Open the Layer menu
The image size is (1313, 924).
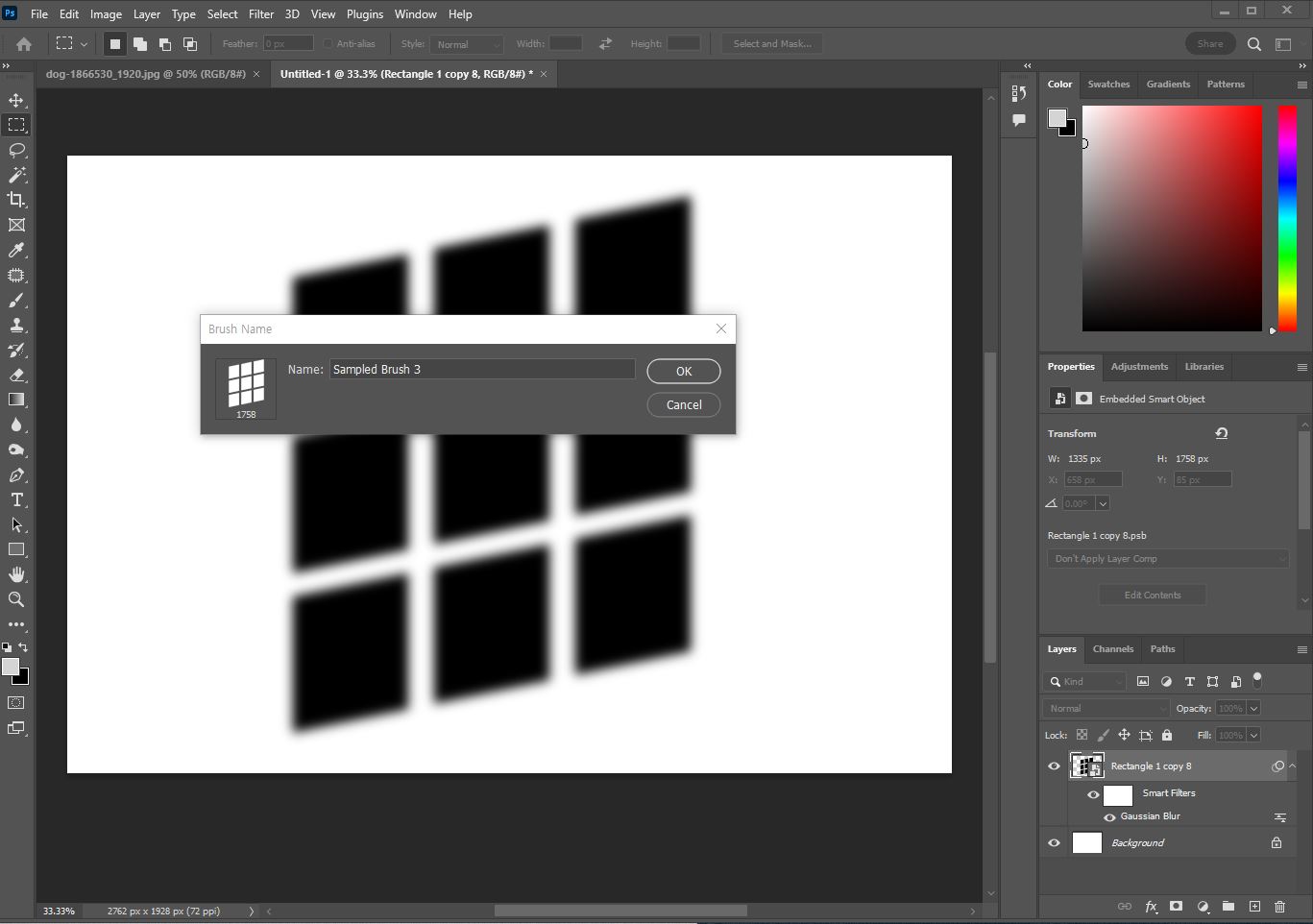[146, 13]
